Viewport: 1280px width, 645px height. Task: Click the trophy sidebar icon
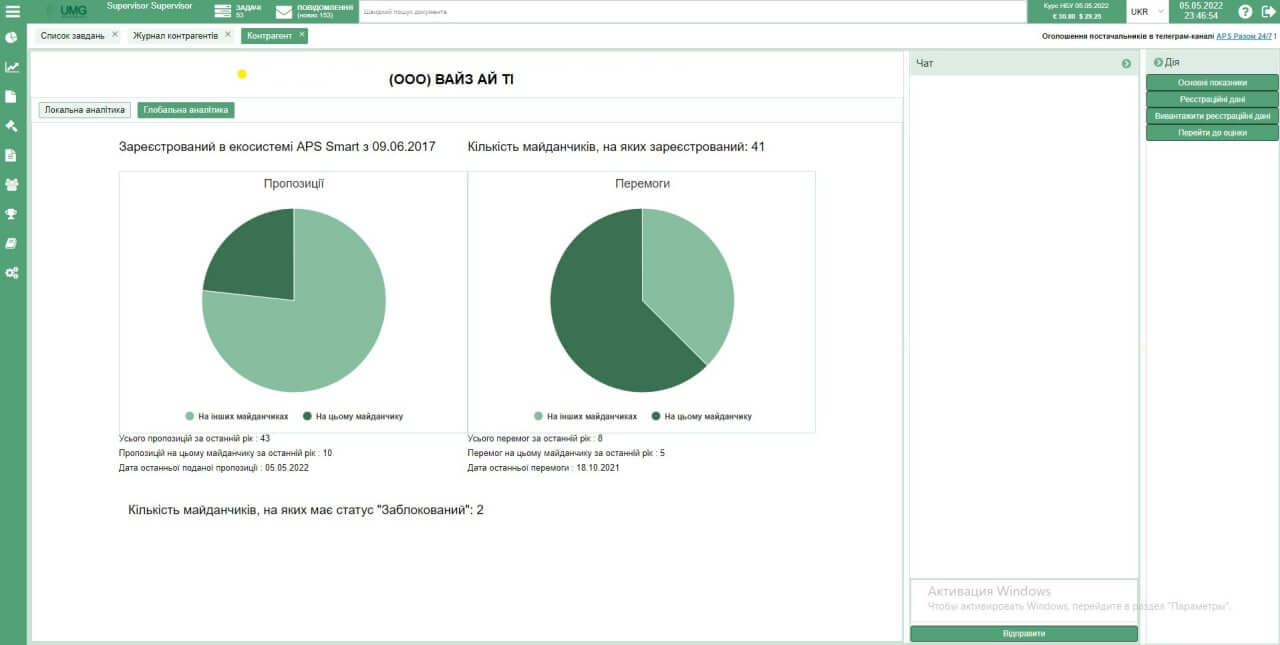[x=12, y=213]
